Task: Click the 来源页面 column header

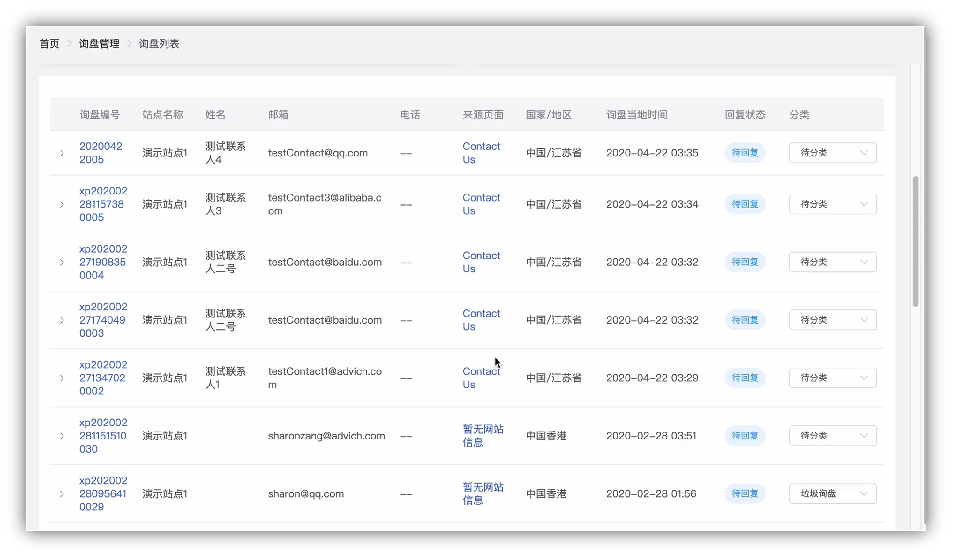Action: tap(483, 114)
